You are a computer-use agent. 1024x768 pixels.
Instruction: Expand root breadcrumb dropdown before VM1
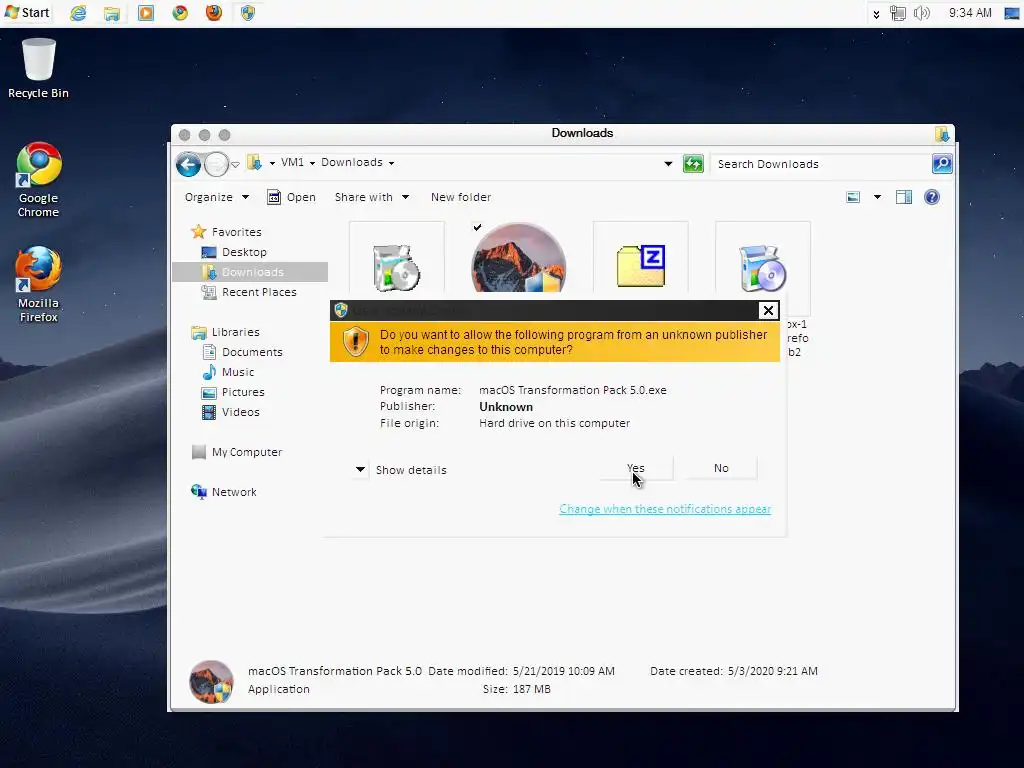(x=272, y=163)
